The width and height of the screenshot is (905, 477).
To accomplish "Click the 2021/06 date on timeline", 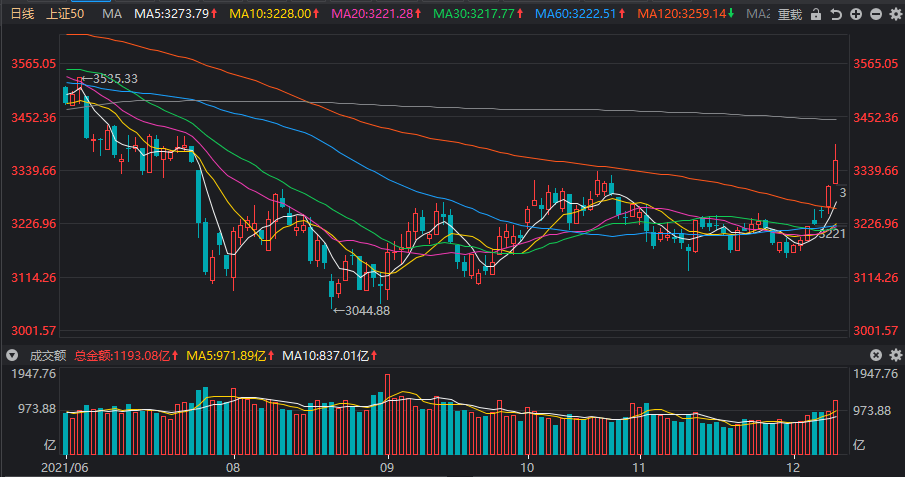I will coord(63,467).
